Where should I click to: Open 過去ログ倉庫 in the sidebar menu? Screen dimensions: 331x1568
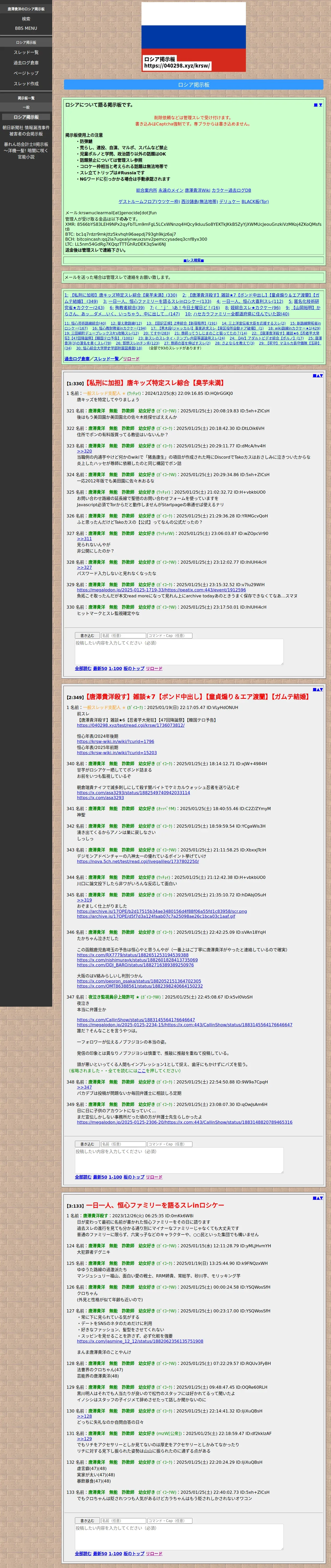point(26,63)
